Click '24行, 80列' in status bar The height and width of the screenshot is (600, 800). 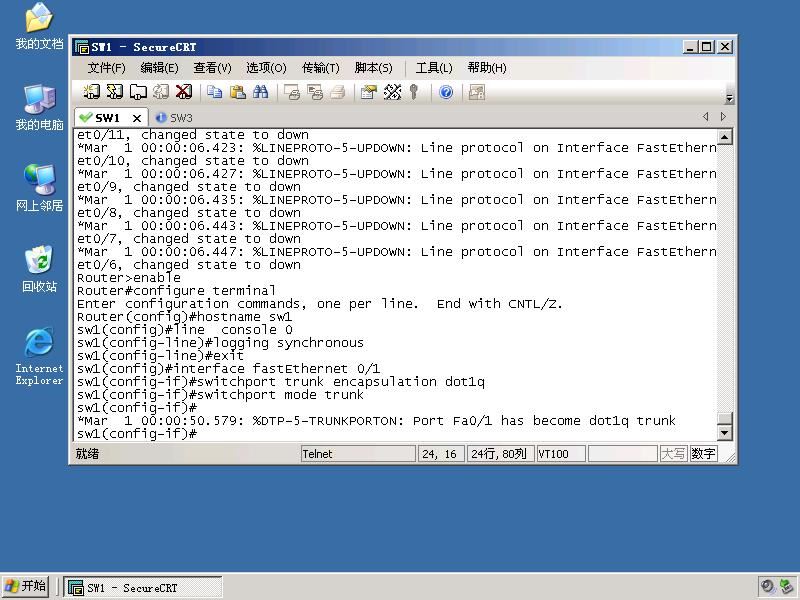(500, 454)
